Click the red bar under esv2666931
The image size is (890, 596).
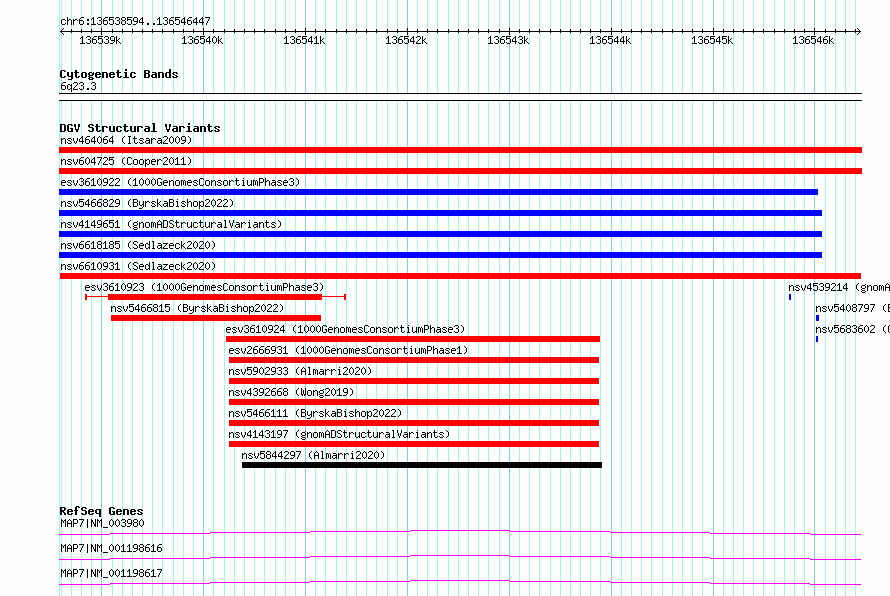(414, 360)
